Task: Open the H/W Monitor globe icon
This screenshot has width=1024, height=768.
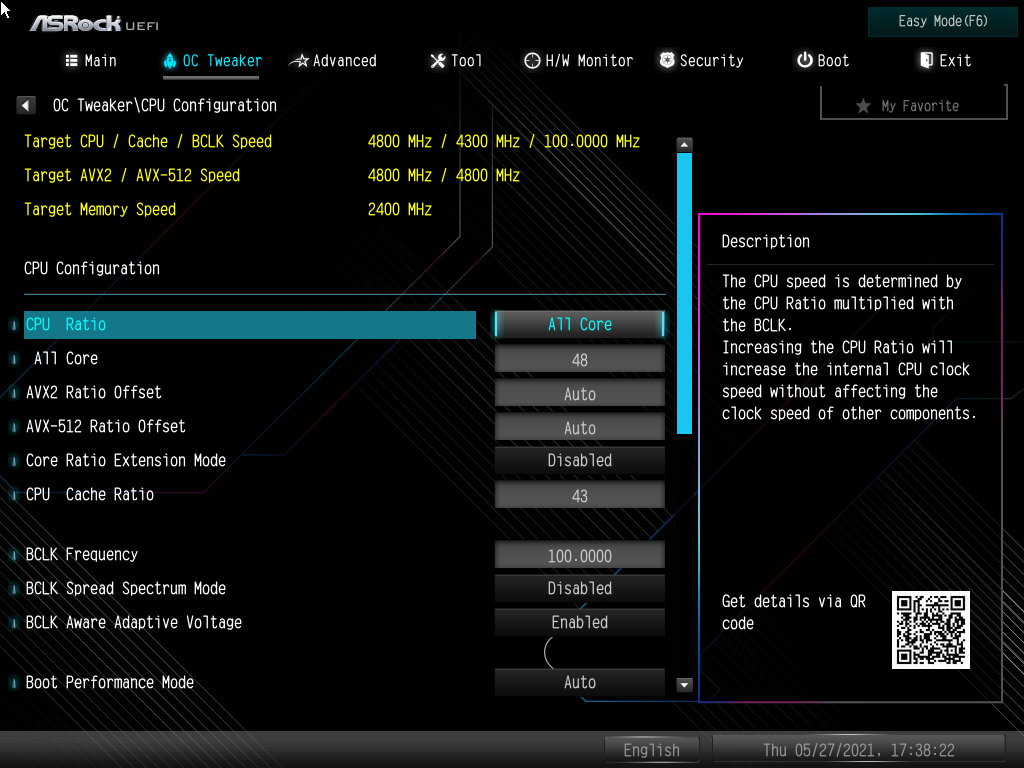Action: (x=531, y=60)
